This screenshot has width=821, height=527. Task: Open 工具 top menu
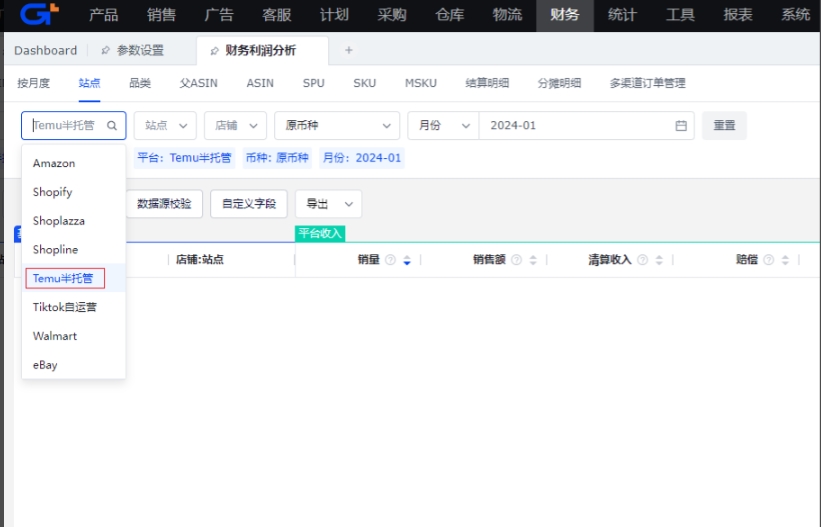coord(680,15)
